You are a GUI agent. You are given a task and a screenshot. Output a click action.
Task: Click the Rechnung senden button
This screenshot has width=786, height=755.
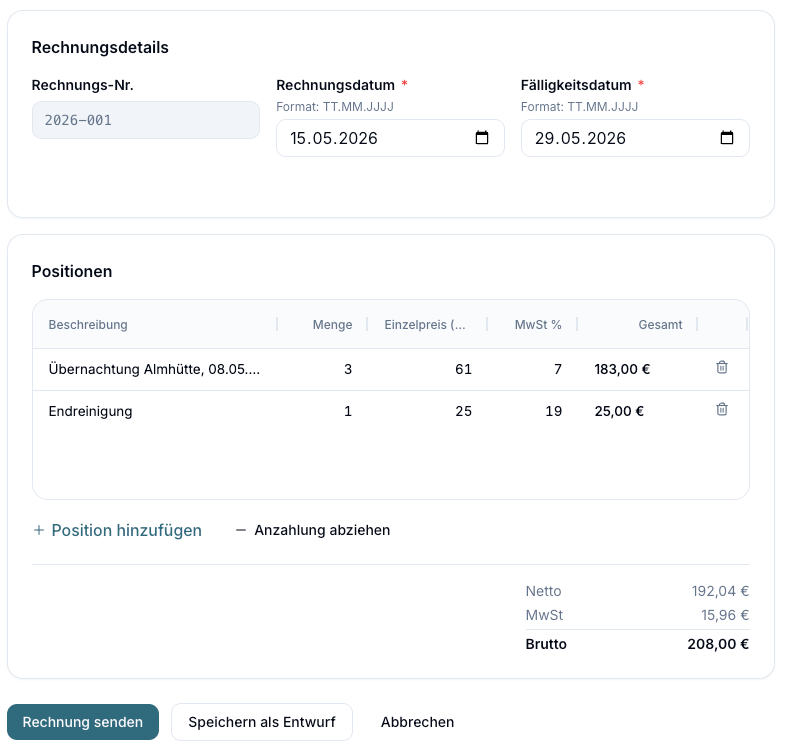pos(83,722)
